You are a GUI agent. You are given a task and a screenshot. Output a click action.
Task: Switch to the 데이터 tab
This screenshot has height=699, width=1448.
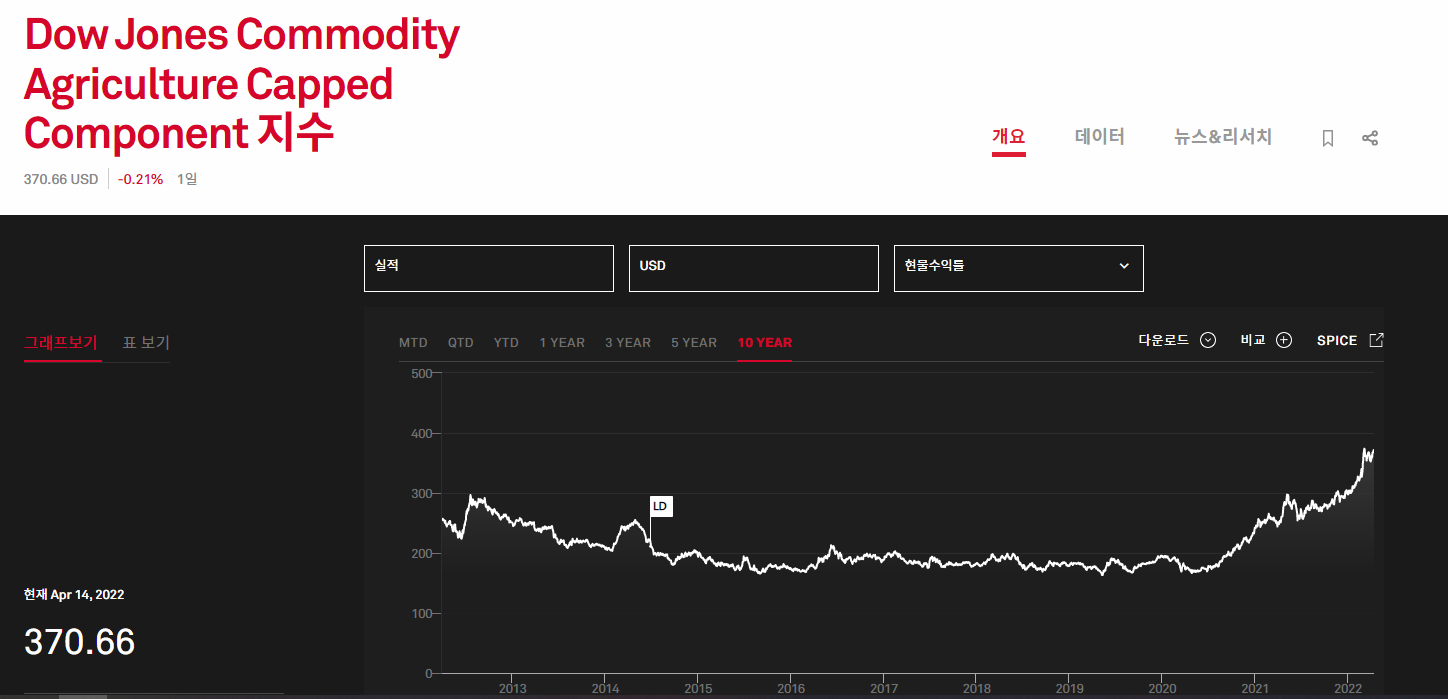click(1100, 137)
